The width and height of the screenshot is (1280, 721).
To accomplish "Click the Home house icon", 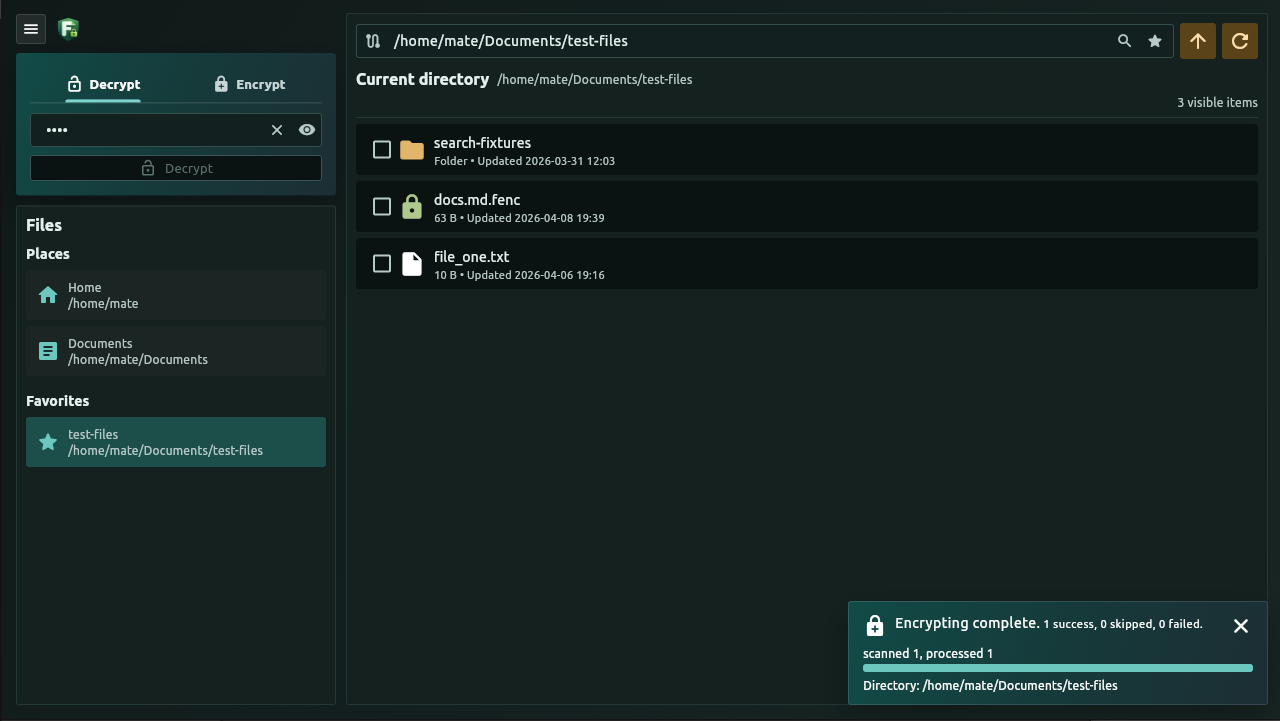I will [48, 295].
